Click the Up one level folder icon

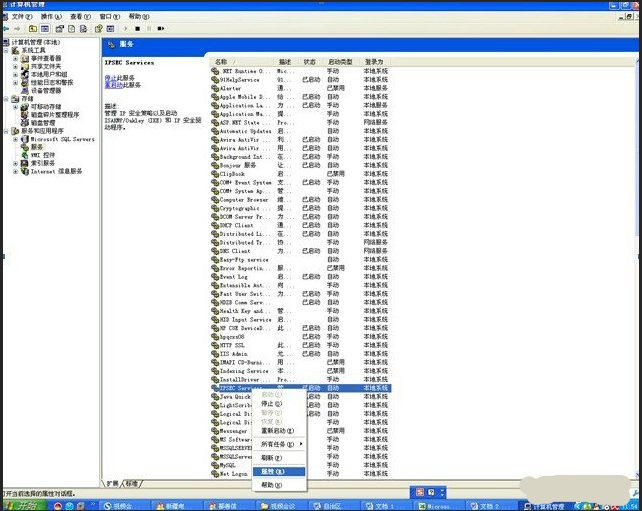[33, 29]
